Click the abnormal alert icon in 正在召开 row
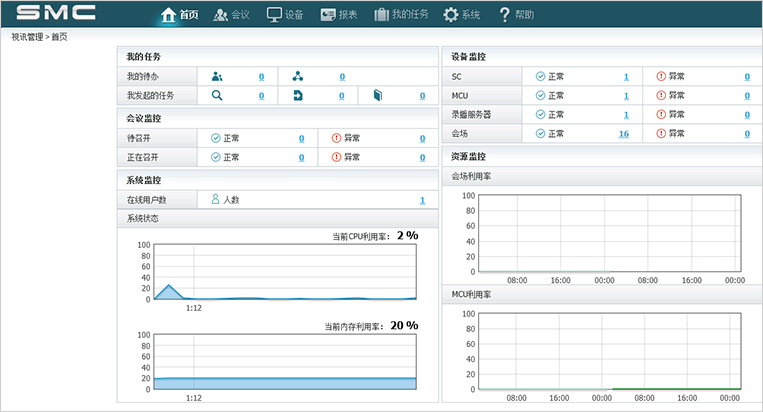763x412 pixels. click(336, 157)
